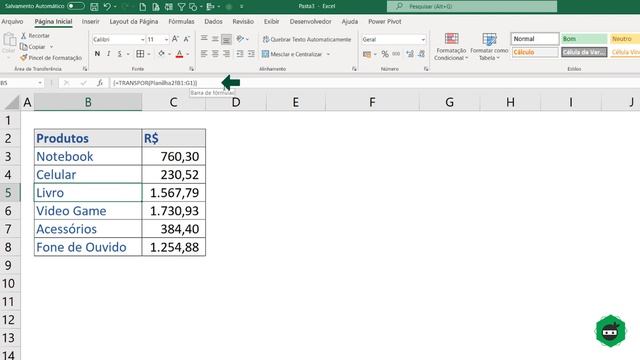This screenshot has width=640, height=360.
Task: Open the font size dropdown
Action: (x=166, y=40)
